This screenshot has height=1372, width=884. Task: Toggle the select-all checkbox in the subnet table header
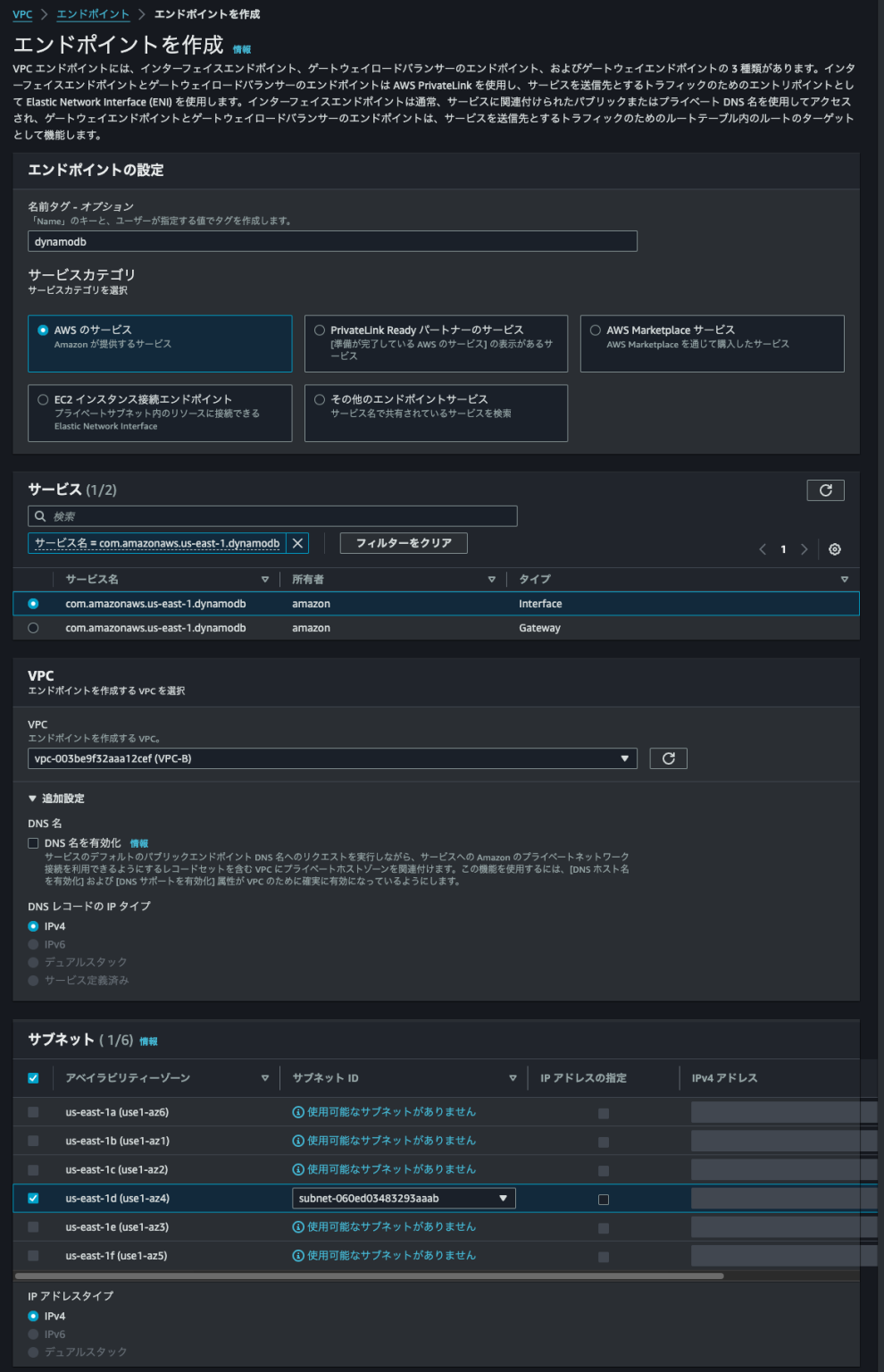click(33, 1077)
